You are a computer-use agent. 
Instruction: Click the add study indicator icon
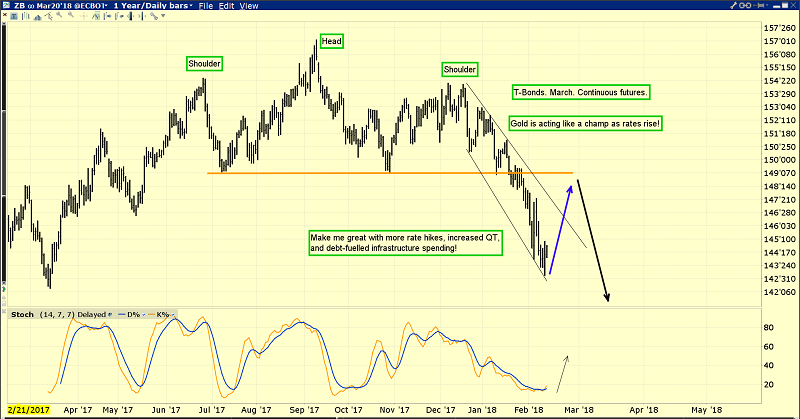[96, 16]
